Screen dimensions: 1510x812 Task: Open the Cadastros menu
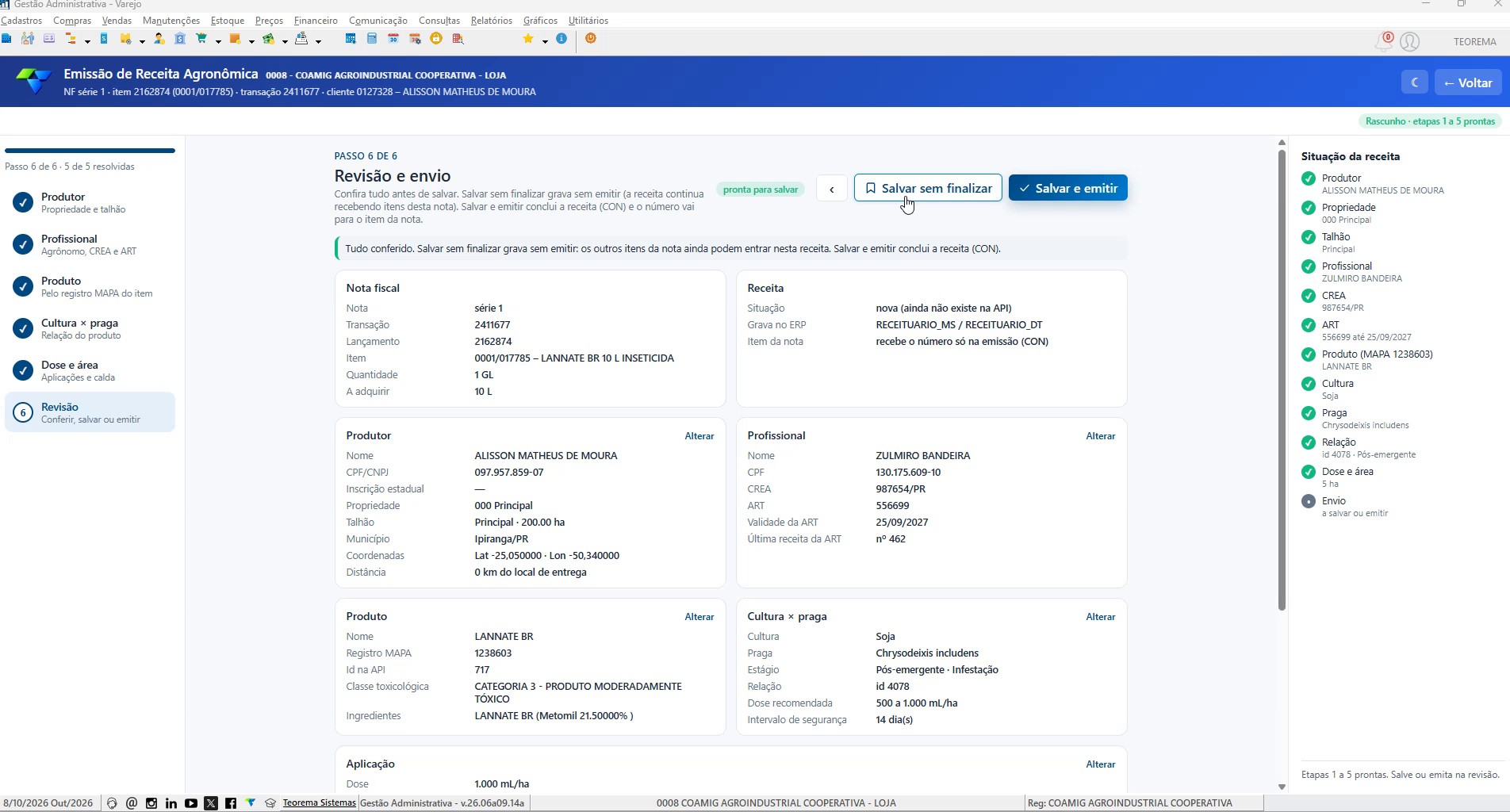tap(21, 21)
